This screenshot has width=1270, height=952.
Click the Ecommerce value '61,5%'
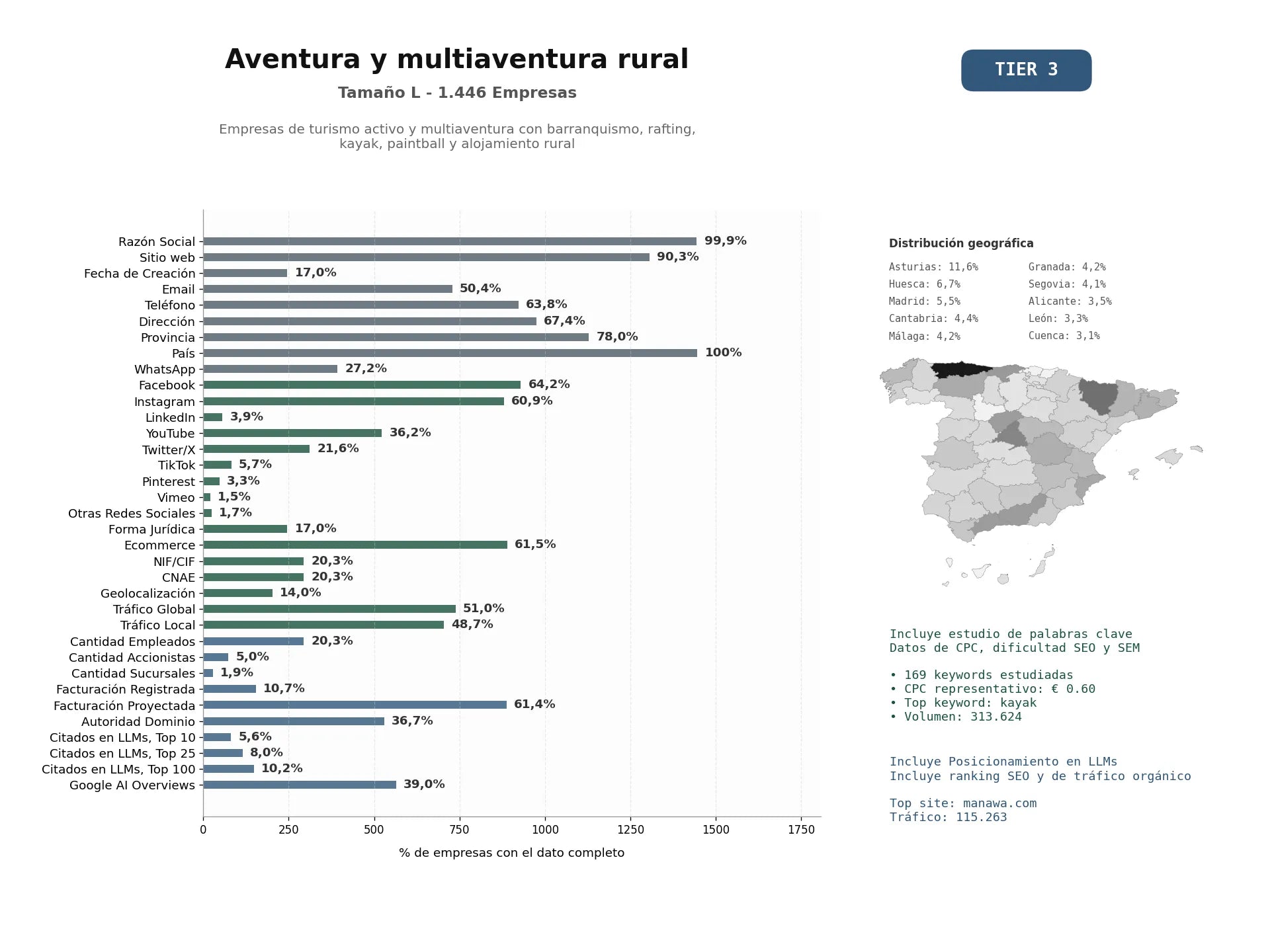coord(535,544)
